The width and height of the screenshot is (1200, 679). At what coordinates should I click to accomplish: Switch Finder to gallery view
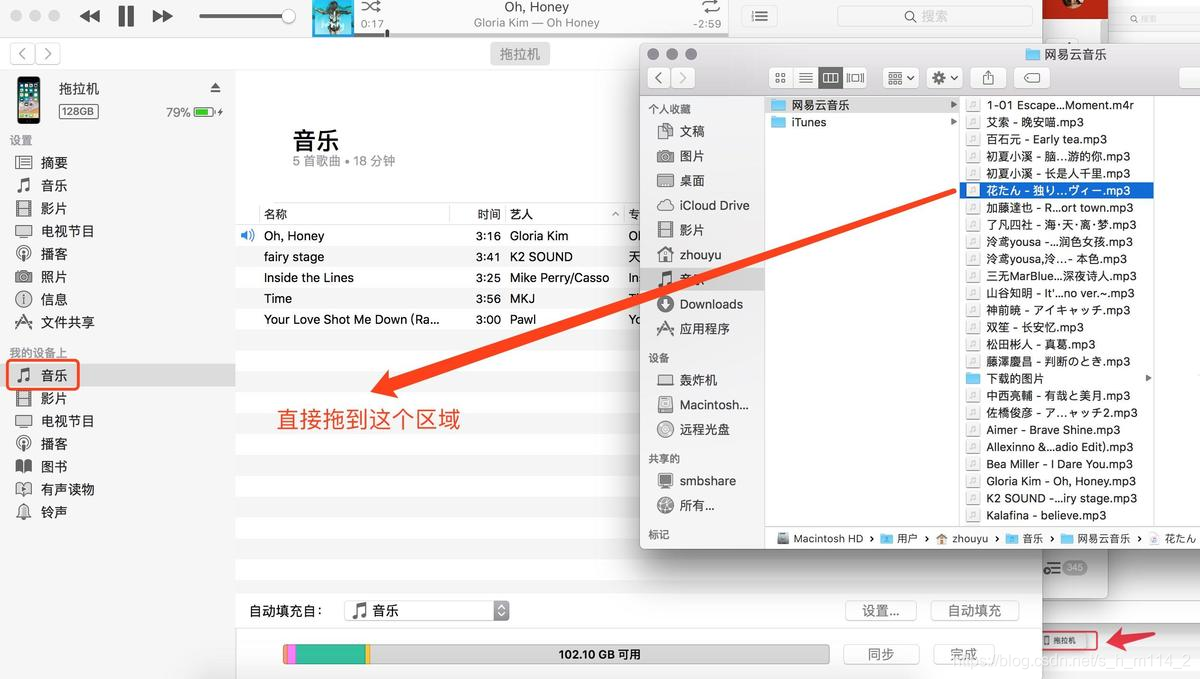tap(855, 78)
